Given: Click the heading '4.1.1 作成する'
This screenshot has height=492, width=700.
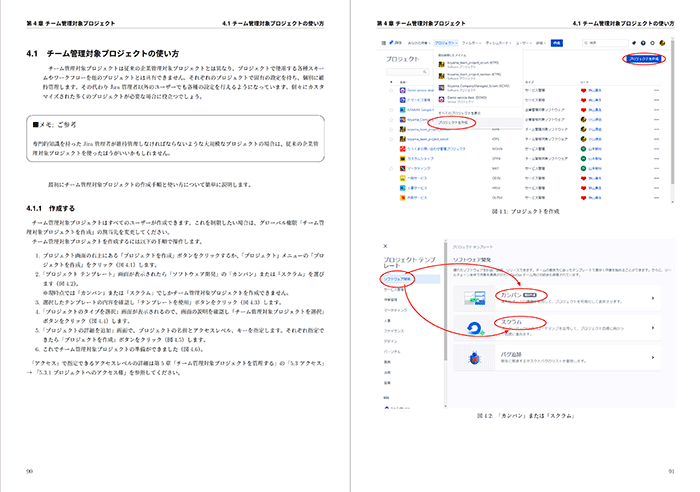Looking at the screenshot, I should click(50, 208).
